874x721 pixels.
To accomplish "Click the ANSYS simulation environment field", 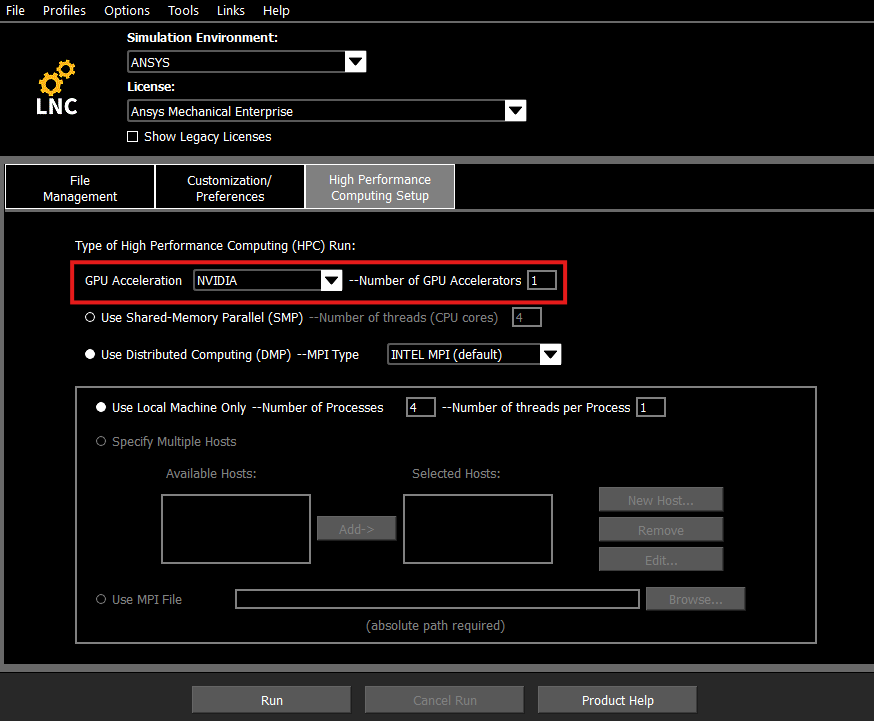I will click(x=236, y=62).
